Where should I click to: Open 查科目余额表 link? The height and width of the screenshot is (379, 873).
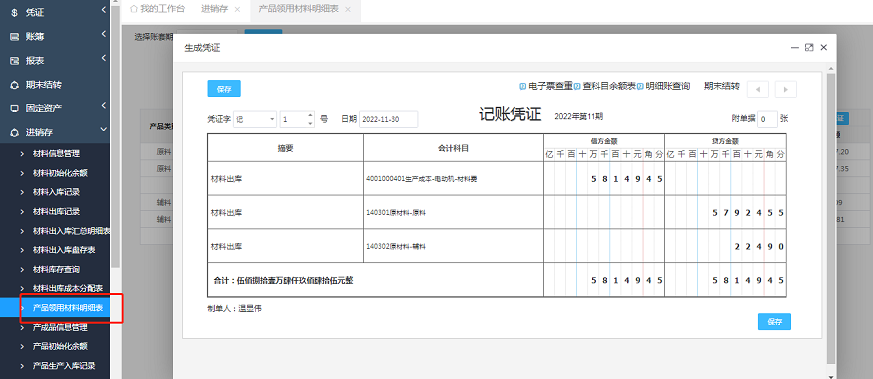point(609,86)
